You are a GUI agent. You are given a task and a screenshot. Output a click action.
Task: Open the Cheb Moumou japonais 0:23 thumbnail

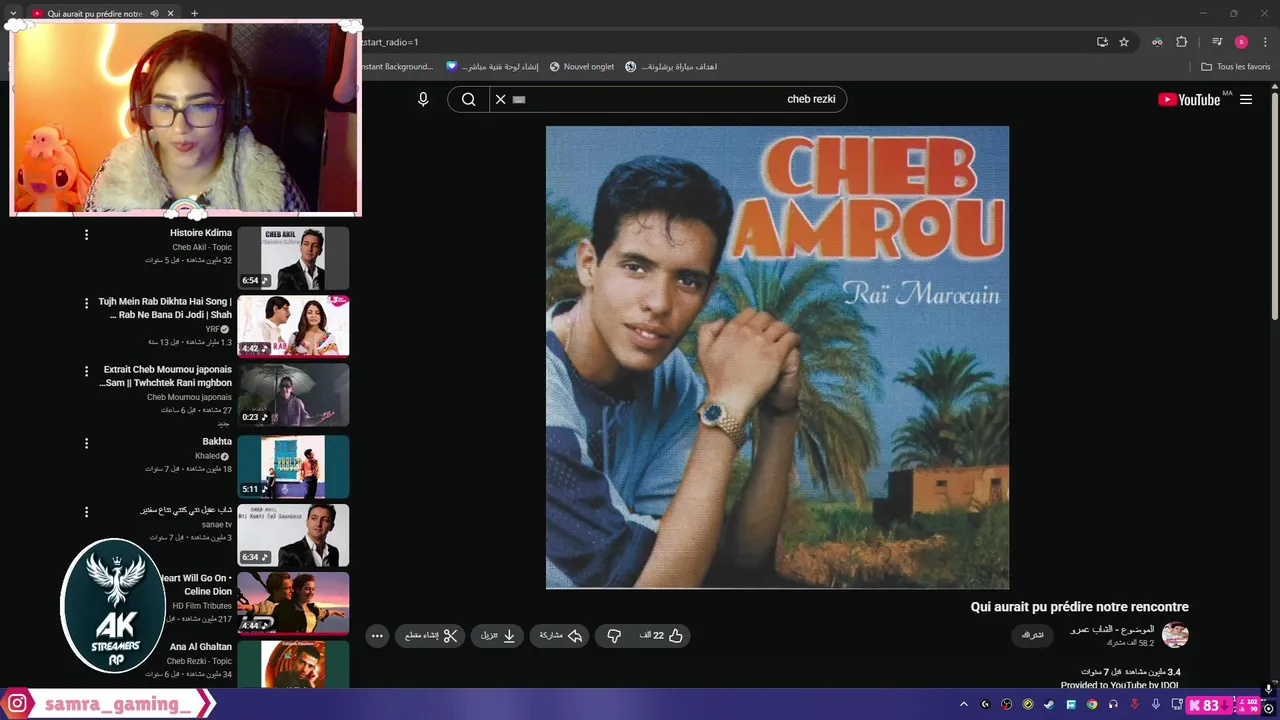tap(293, 395)
